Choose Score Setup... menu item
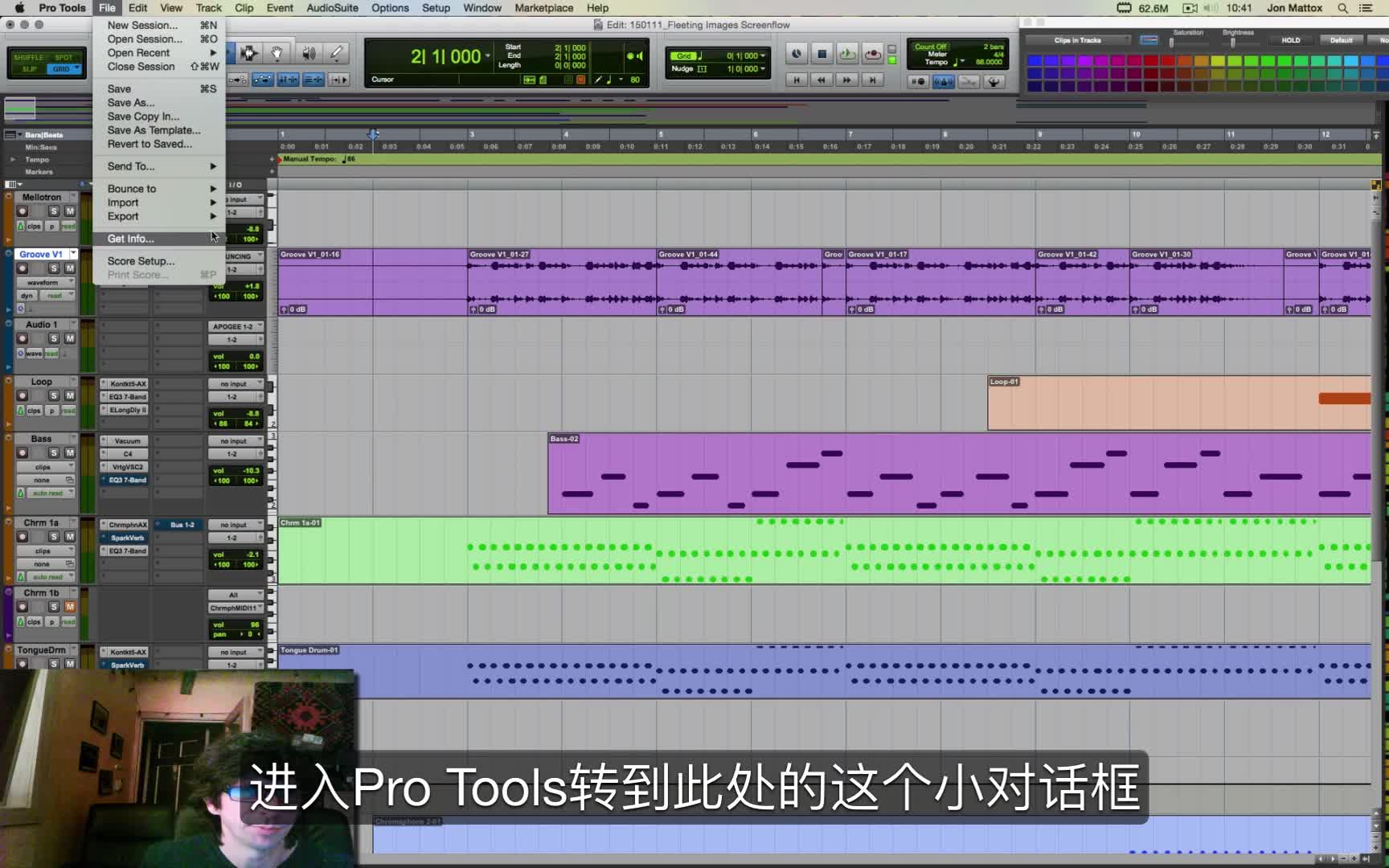 point(159,261)
